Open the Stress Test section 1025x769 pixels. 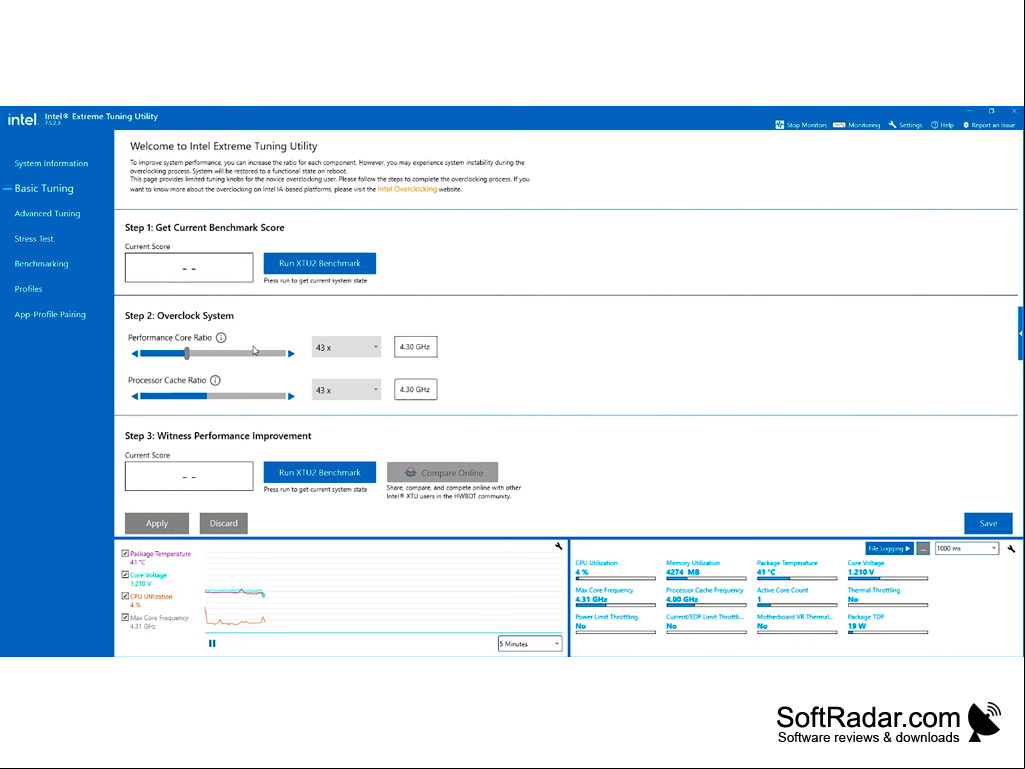coord(34,239)
